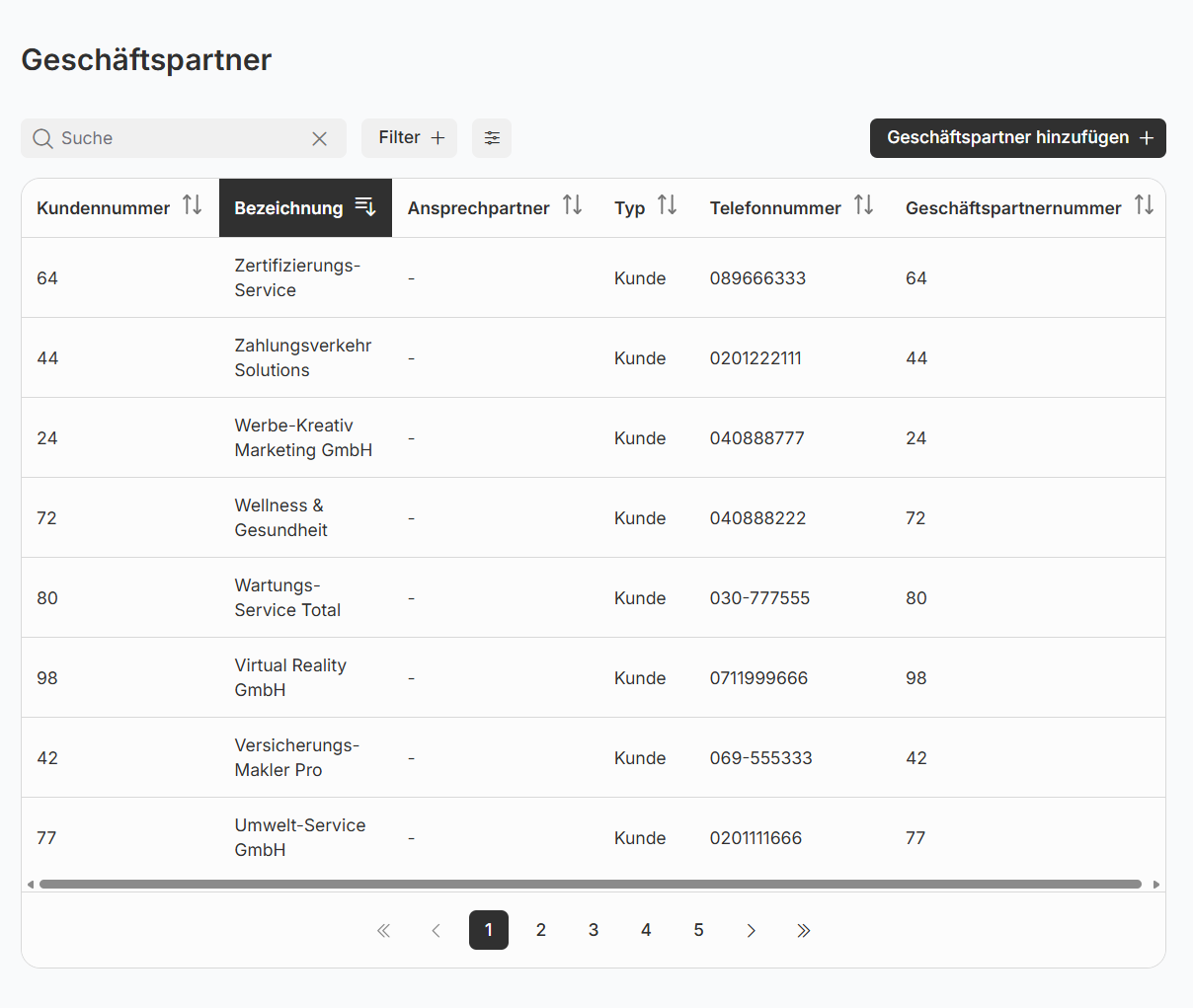Viewport: 1193px width, 1008px height.
Task: Switch to page 5 of the table
Action: [x=698, y=930]
